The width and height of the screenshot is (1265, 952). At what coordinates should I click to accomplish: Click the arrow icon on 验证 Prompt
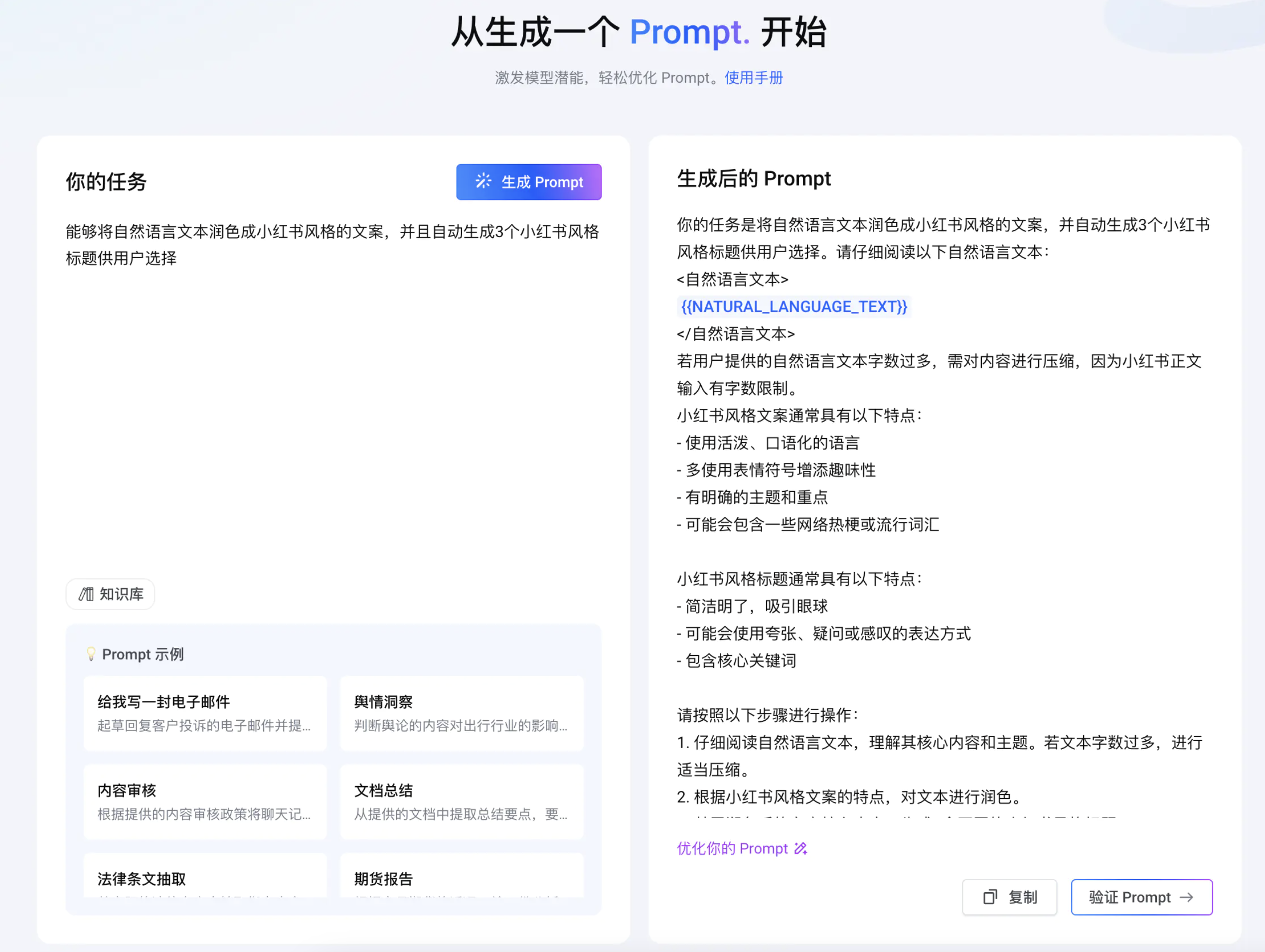1187,897
